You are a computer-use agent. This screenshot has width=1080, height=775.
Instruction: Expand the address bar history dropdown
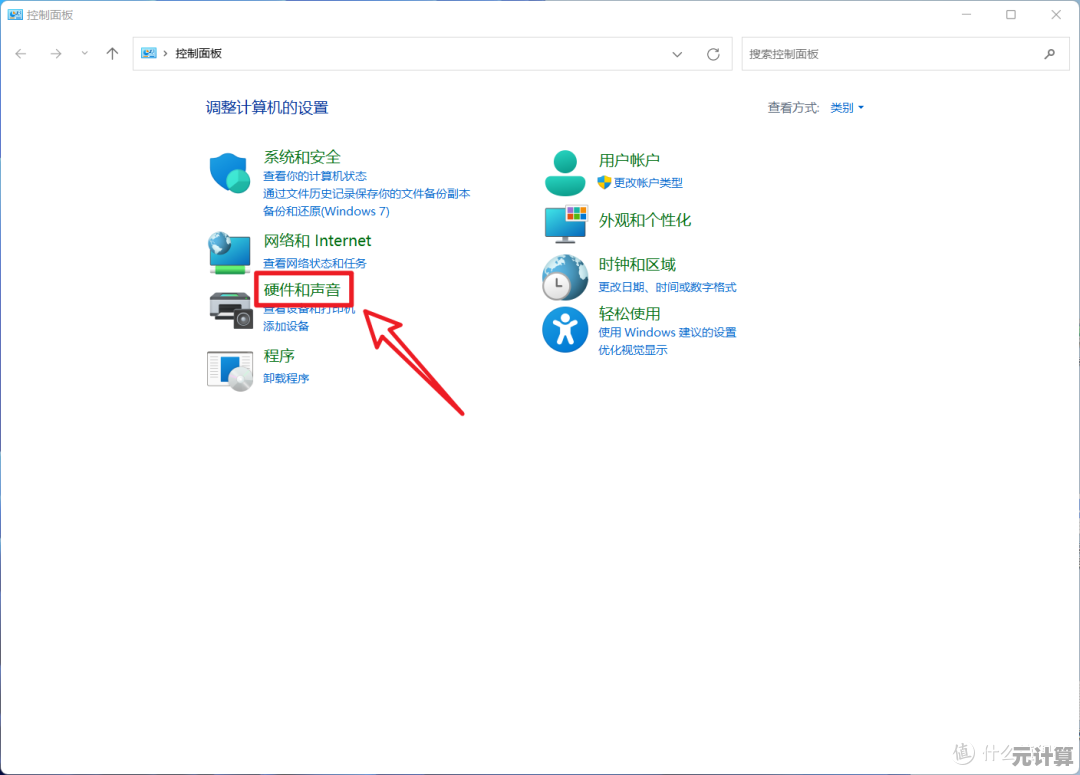(677, 54)
